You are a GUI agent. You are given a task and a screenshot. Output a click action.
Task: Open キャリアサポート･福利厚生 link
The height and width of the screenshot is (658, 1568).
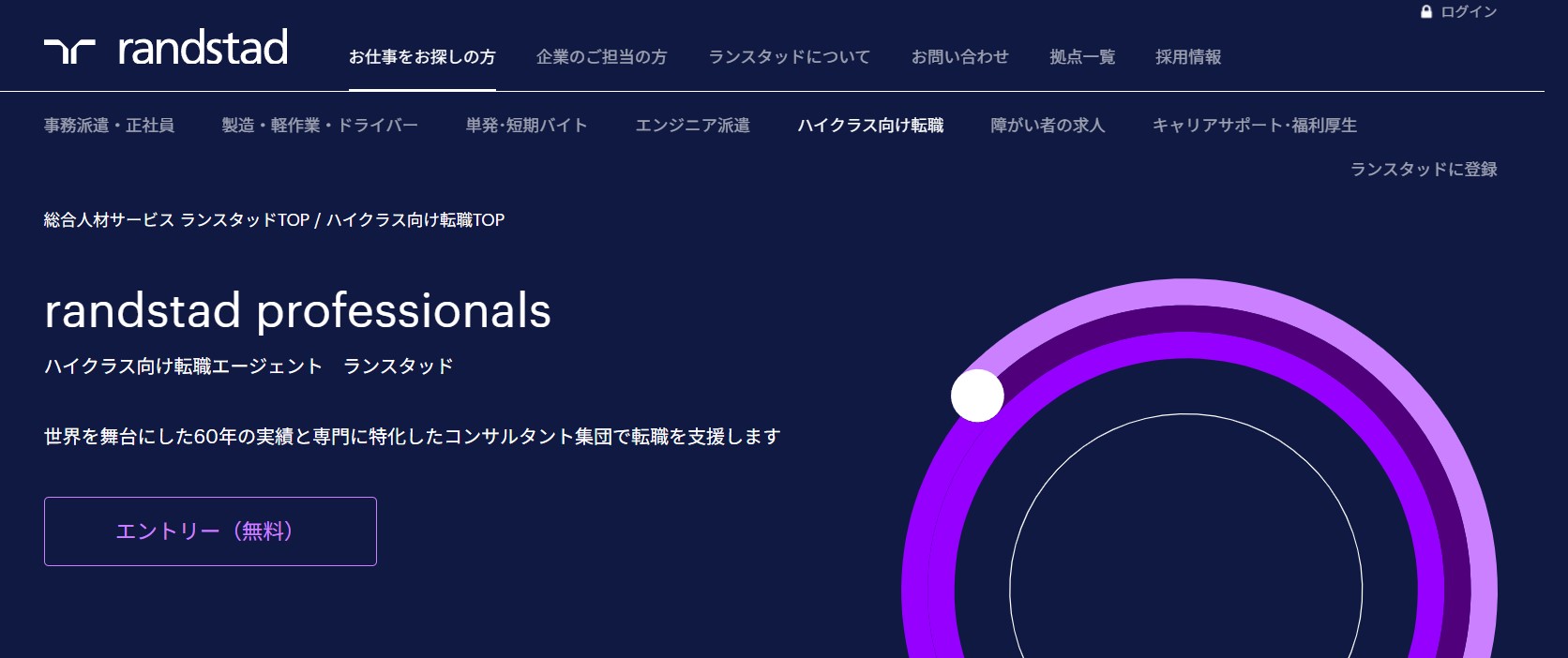1254,126
